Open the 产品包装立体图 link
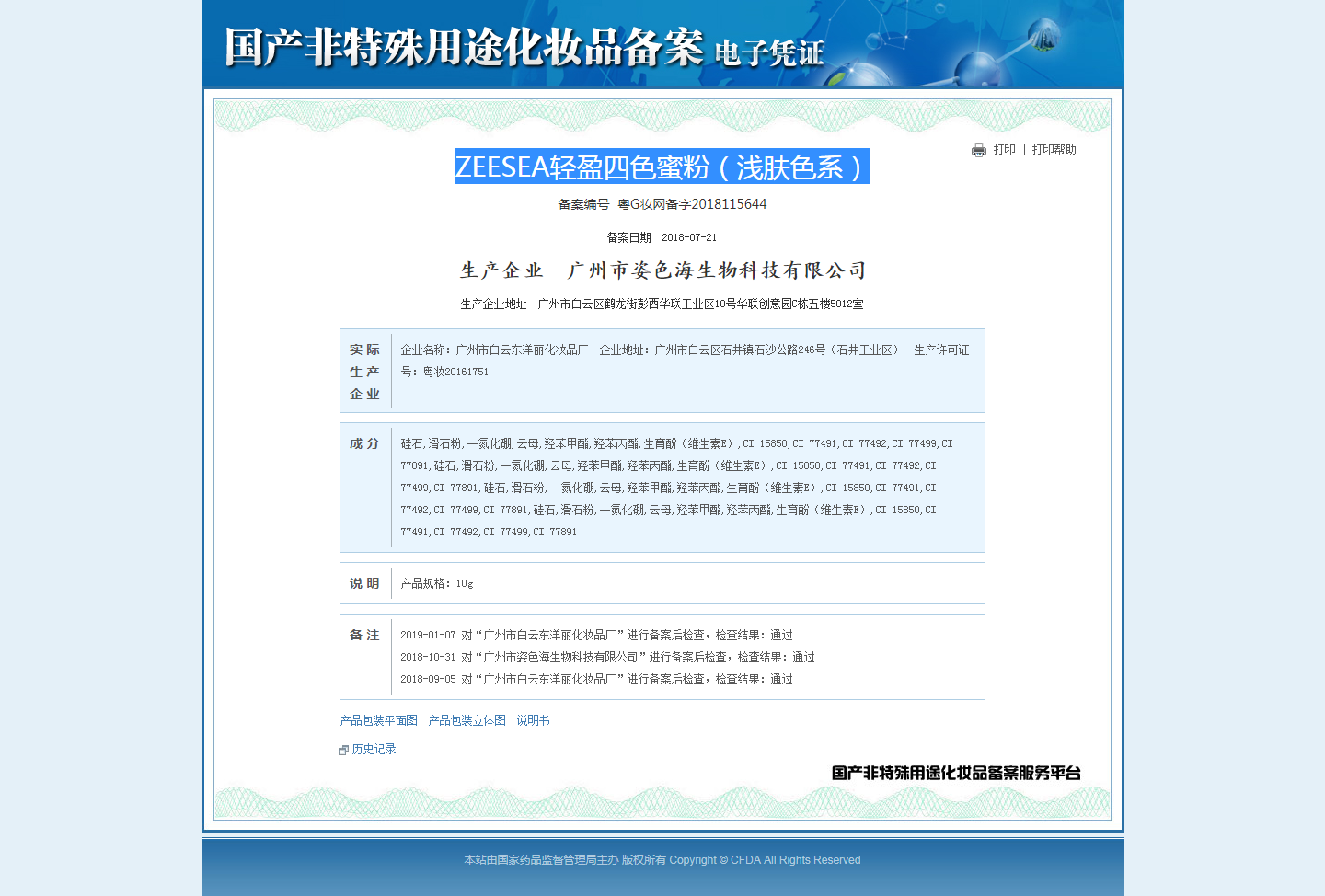 pos(467,720)
